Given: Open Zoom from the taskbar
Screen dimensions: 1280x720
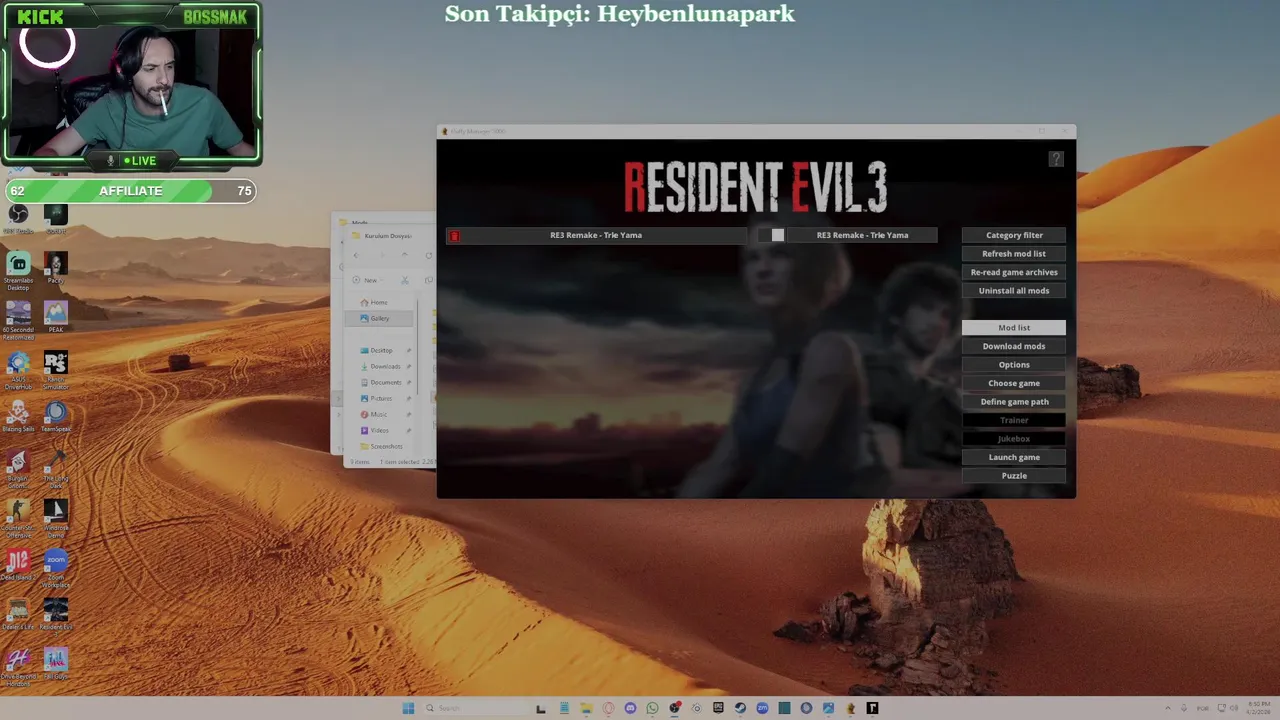Looking at the screenshot, I should click(x=762, y=708).
